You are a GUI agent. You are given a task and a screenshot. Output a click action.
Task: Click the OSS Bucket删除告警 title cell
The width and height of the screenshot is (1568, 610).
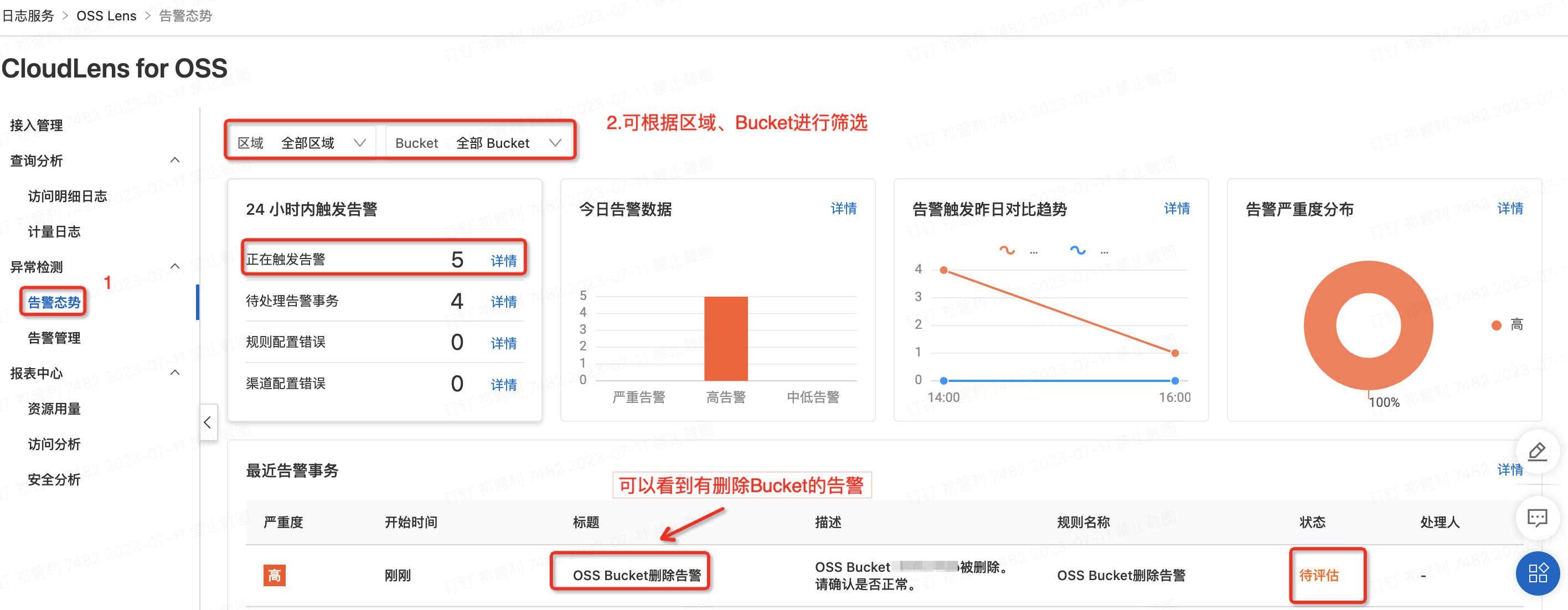click(637, 575)
